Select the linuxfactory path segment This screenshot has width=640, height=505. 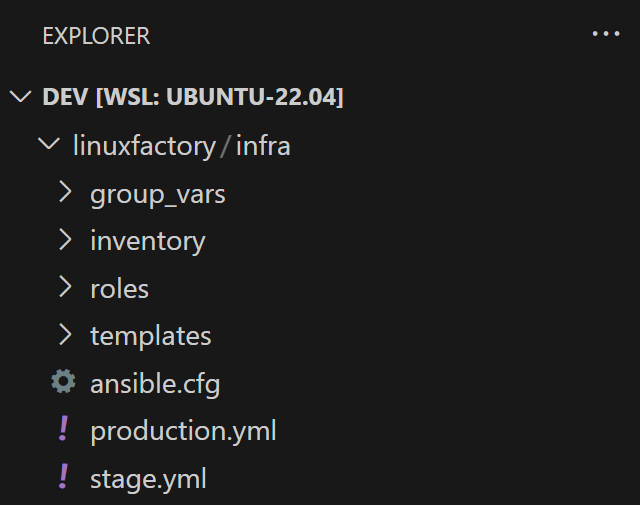pyautogui.click(x=144, y=146)
